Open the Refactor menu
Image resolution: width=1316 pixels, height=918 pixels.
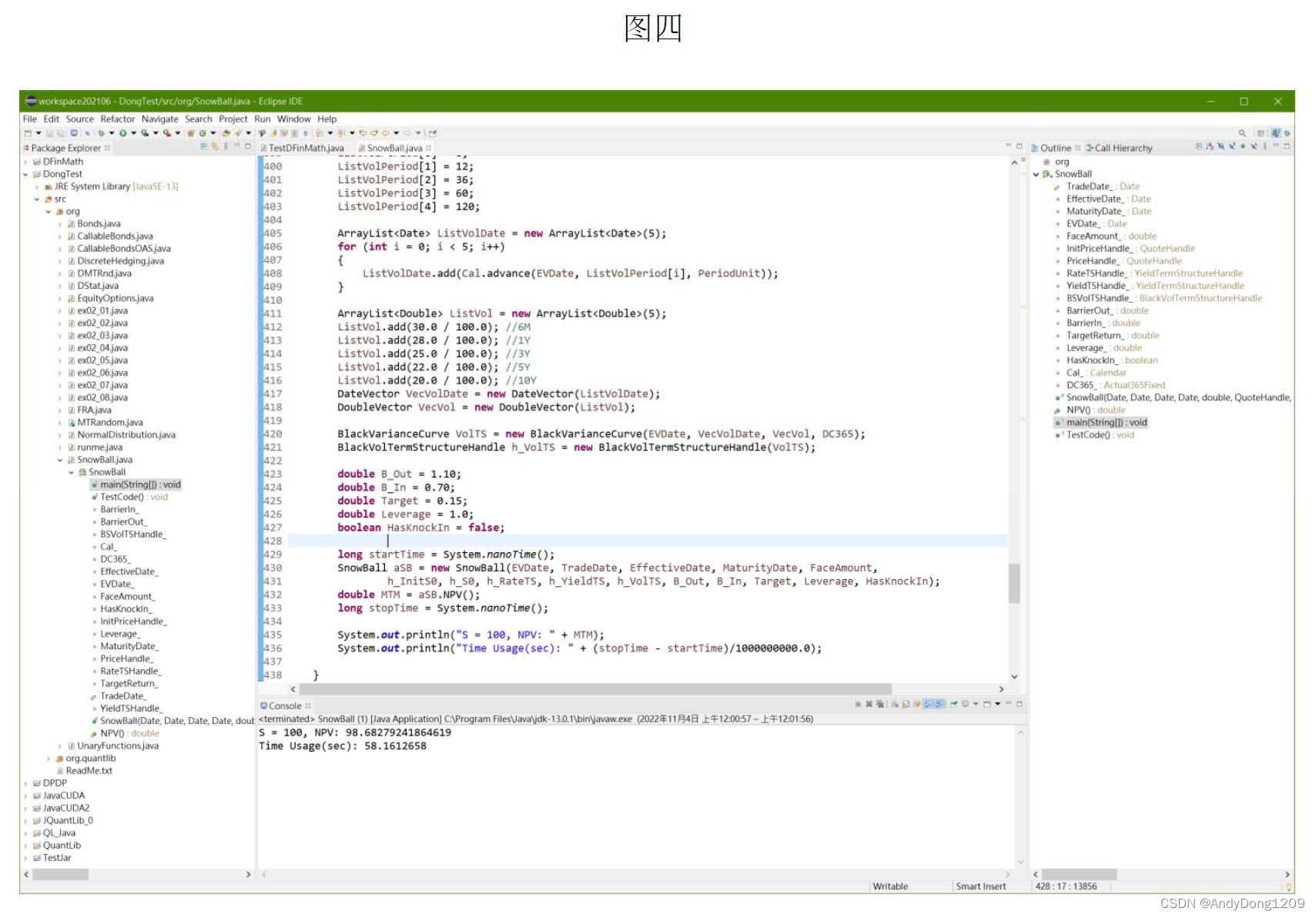(117, 119)
